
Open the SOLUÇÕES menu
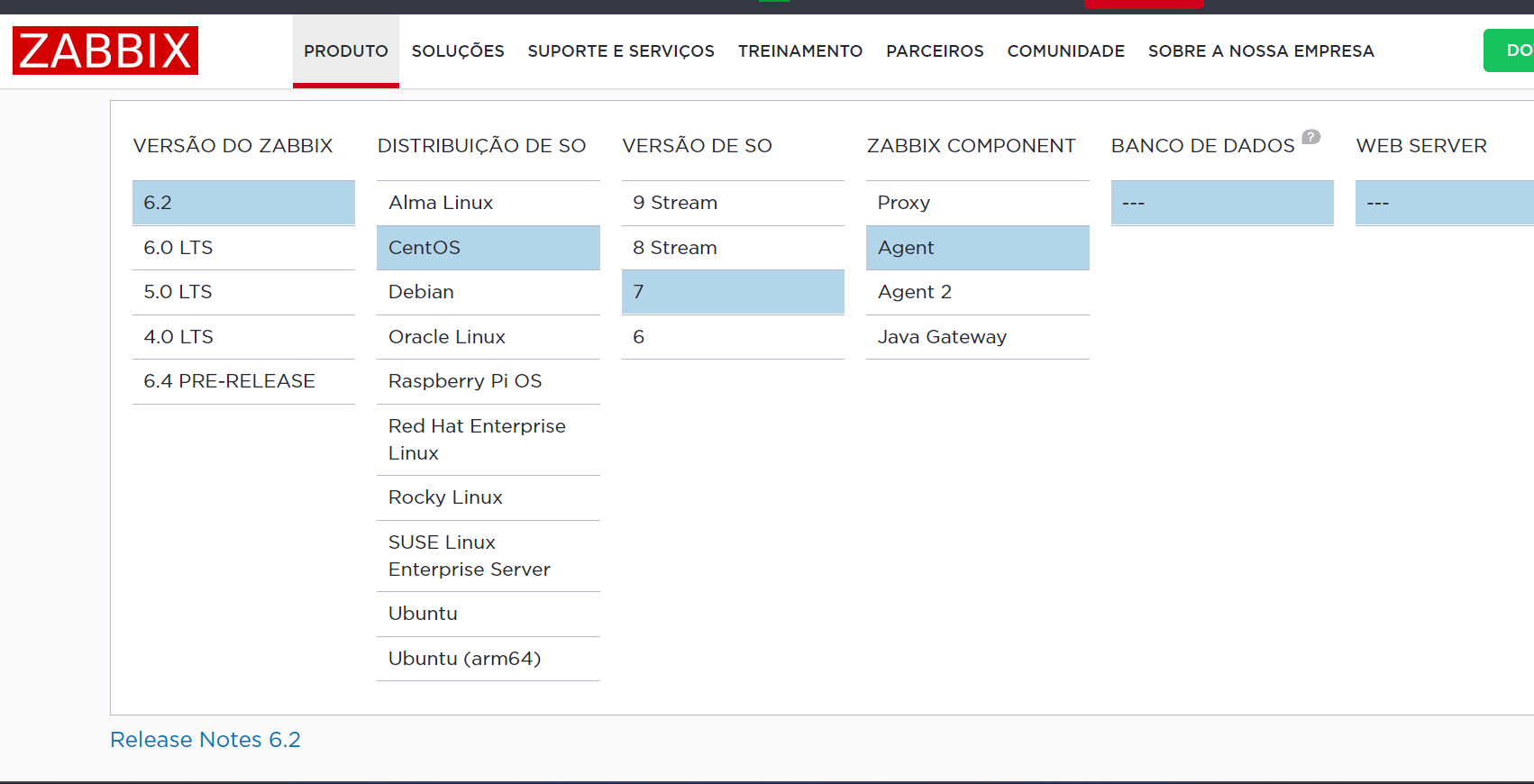coord(458,51)
